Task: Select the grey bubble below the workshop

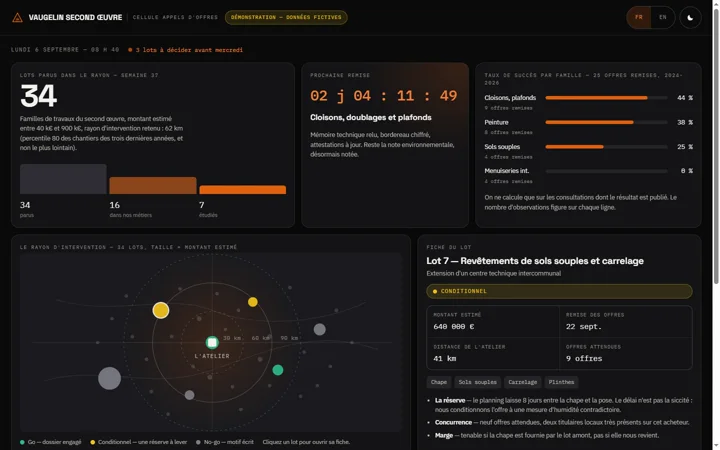Action: tap(189, 395)
